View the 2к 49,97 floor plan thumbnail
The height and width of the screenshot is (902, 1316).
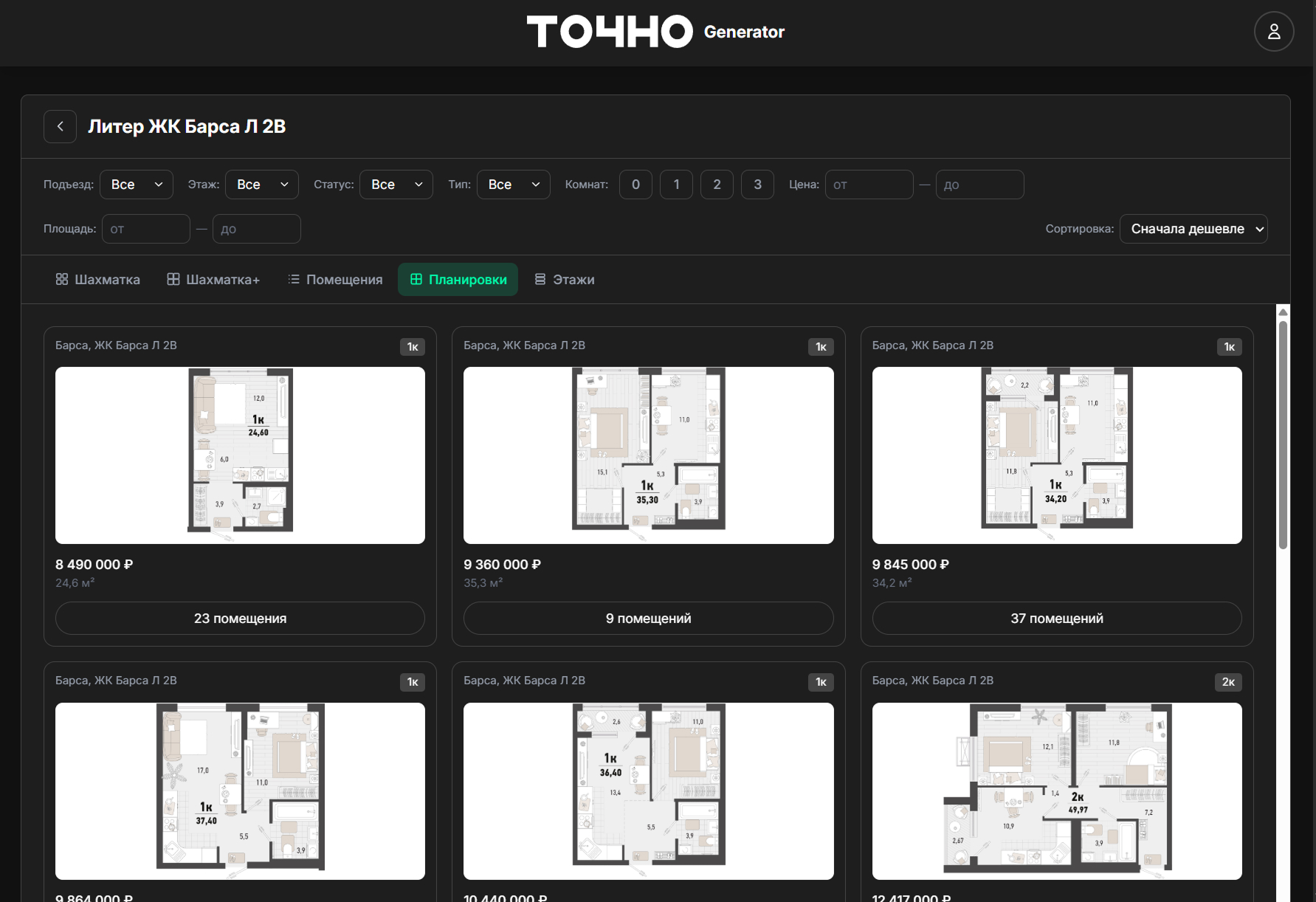tap(1057, 791)
